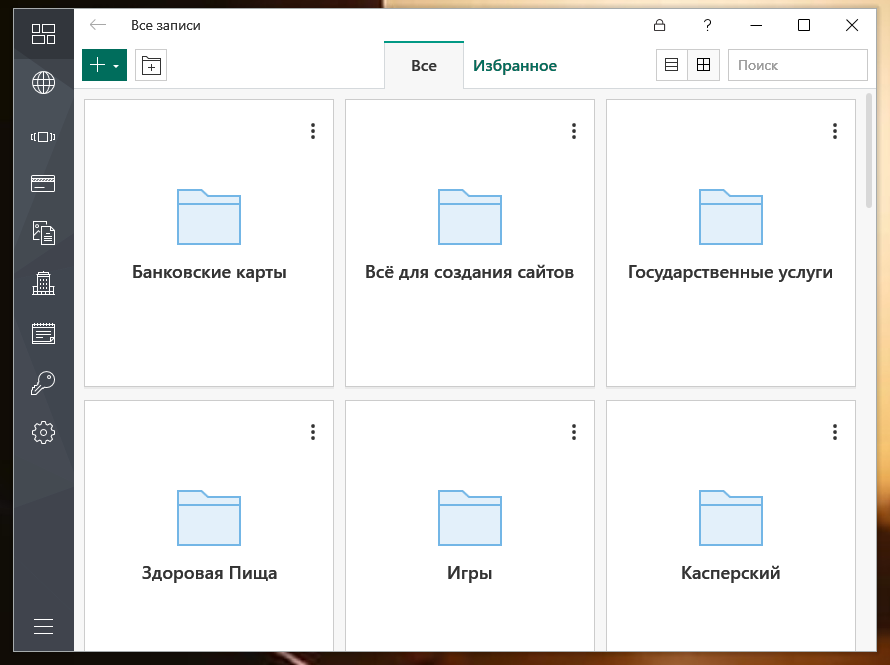This screenshot has height=665, width=890.
Task: Open the Notes section in sidebar
Action: [43, 333]
